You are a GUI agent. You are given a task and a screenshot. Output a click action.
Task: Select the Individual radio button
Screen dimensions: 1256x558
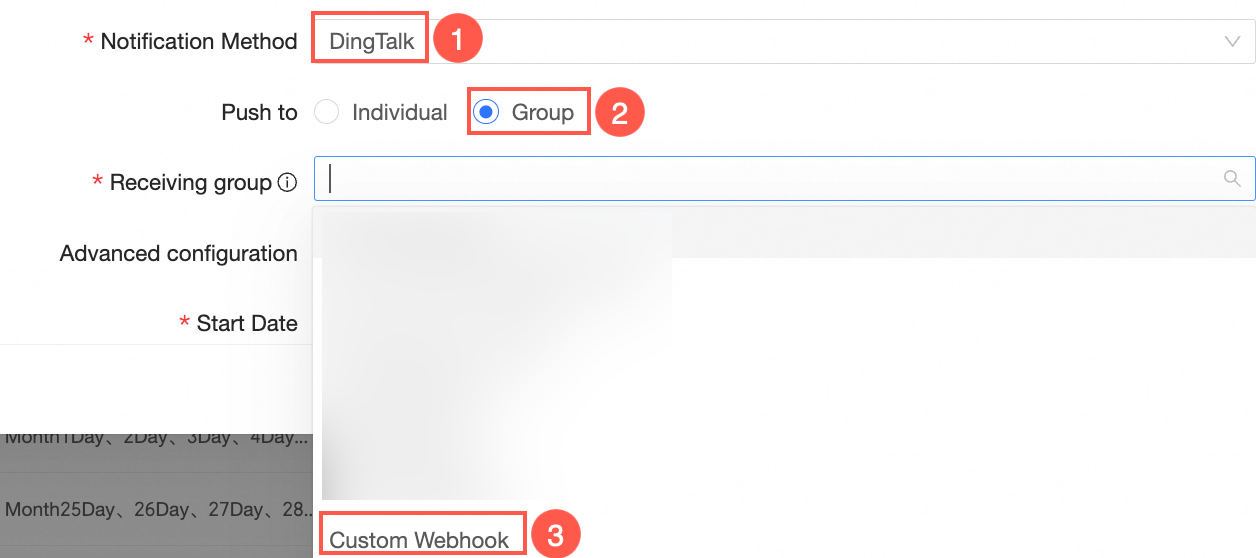[327, 112]
